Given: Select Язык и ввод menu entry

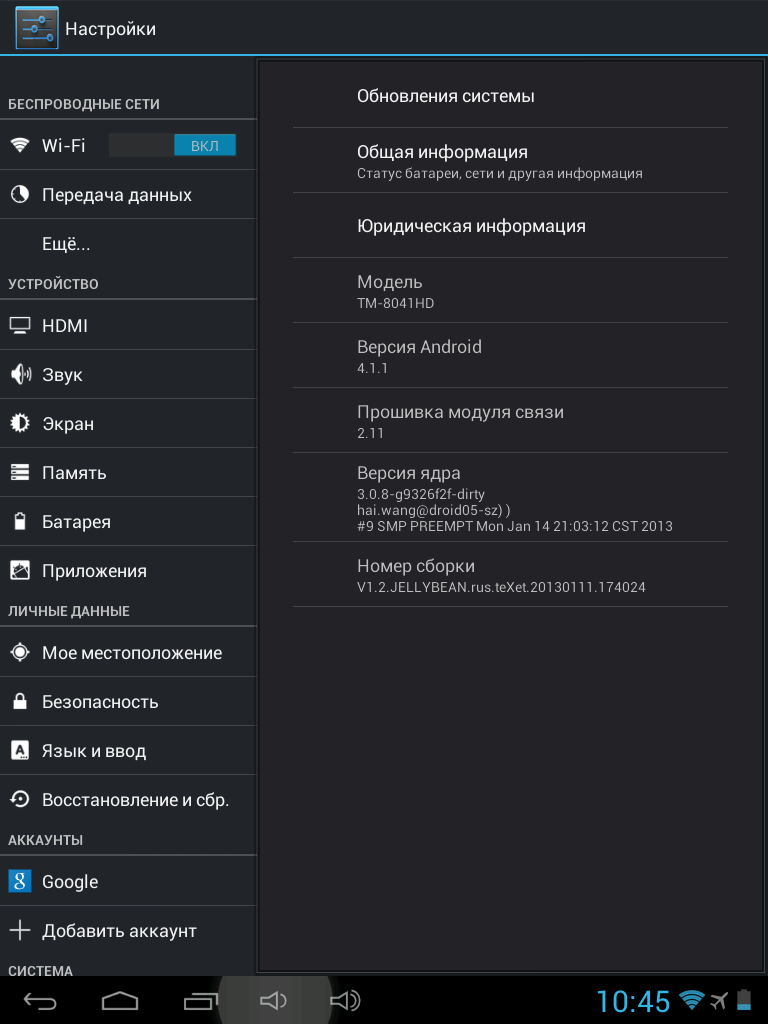Looking at the screenshot, I should (128, 750).
